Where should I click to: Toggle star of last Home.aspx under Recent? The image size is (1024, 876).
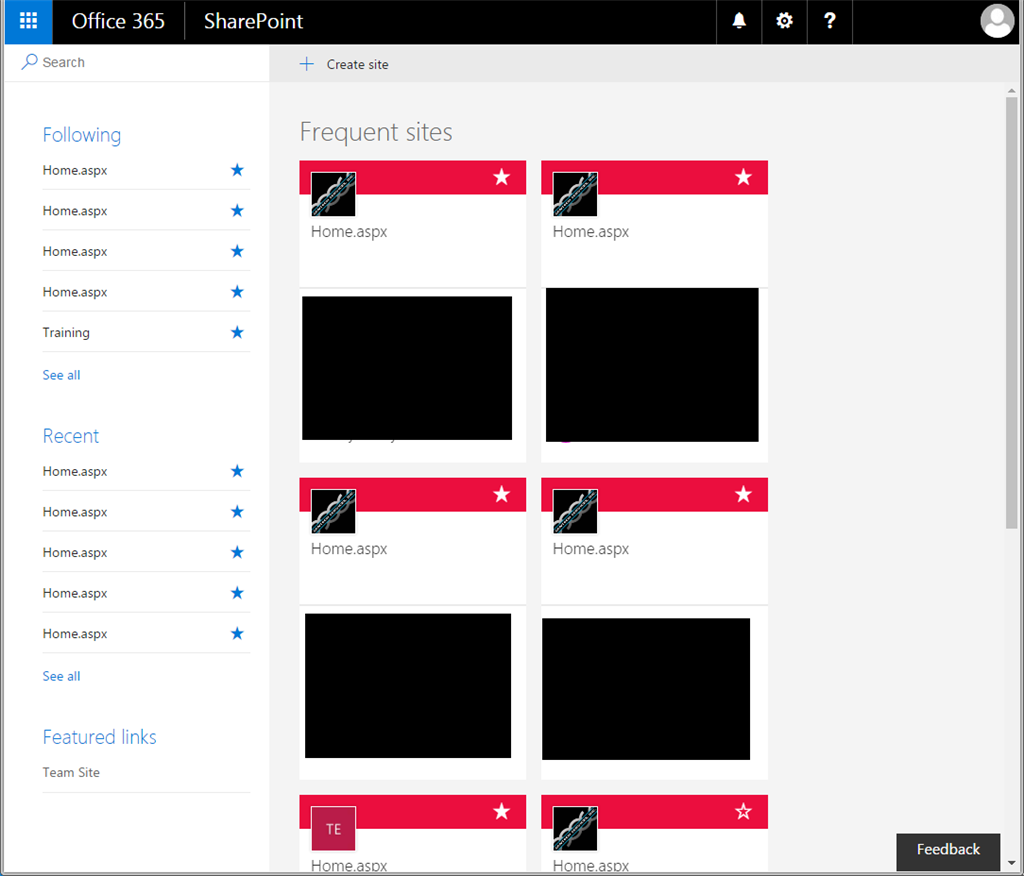[237, 634]
